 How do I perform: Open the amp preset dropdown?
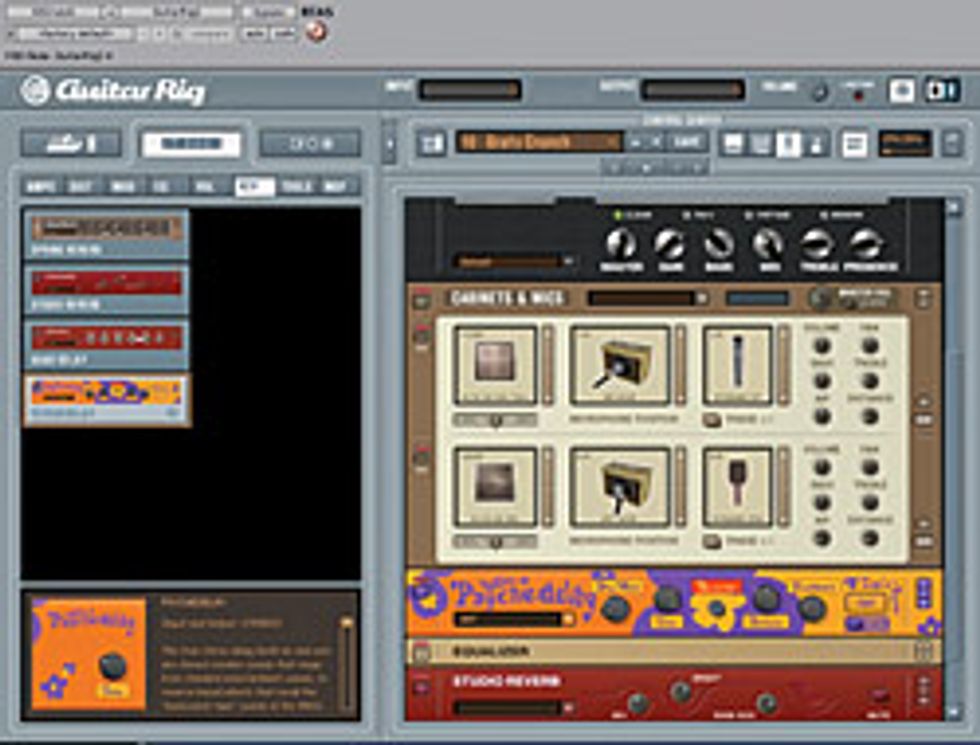[514, 262]
